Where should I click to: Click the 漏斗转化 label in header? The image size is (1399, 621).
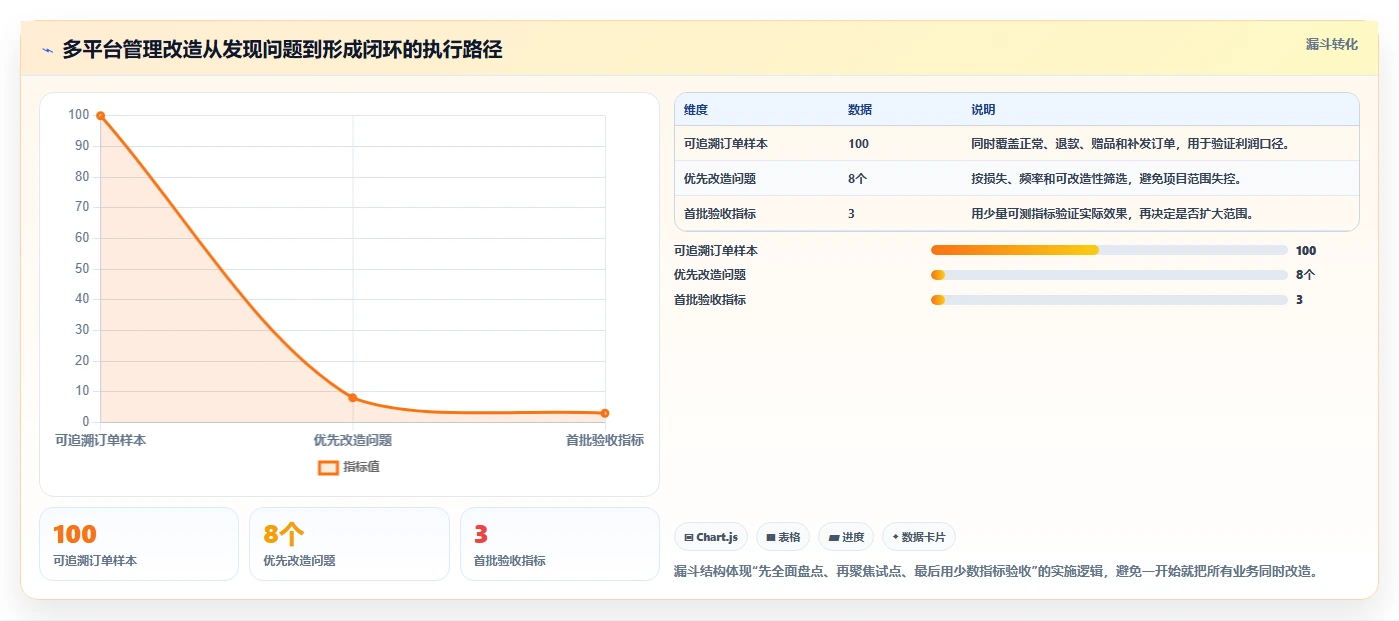coord(1331,45)
